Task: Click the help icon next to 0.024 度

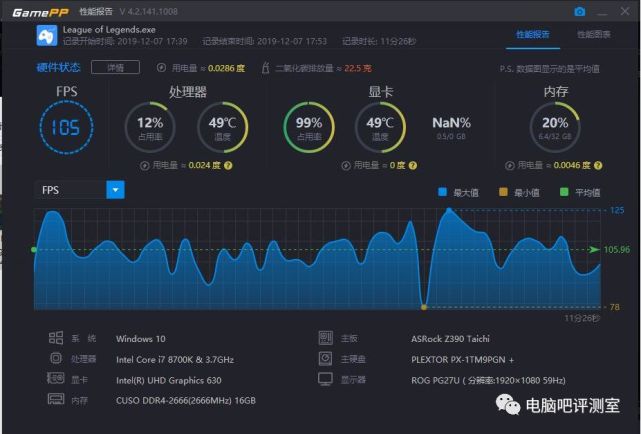Action: (x=228, y=166)
